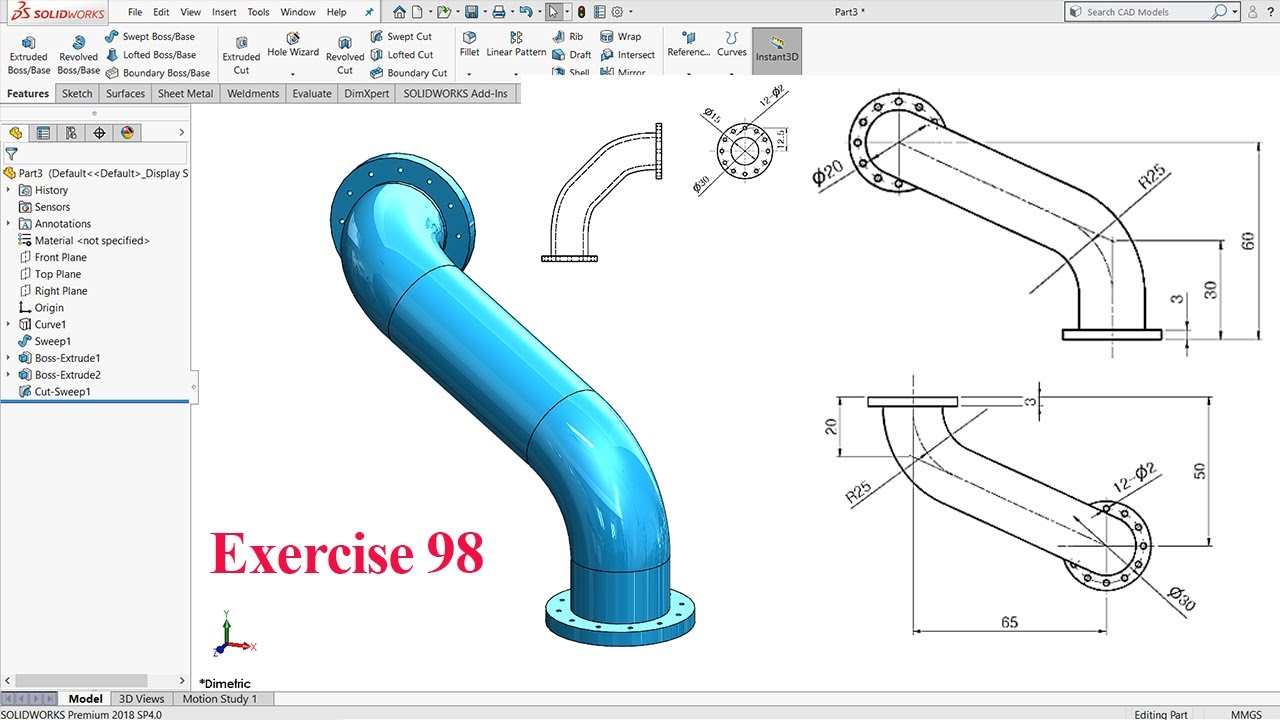The height and width of the screenshot is (720, 1280).
Task: Select the Draft tool
Action: (x=572, y=55)
